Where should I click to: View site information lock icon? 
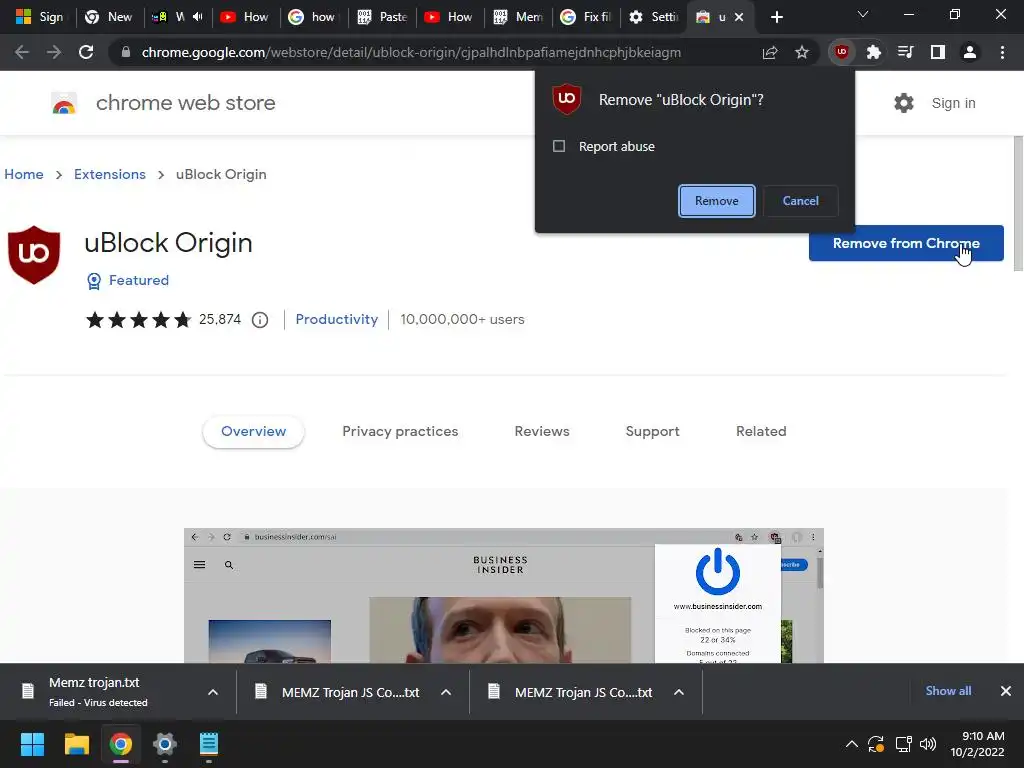(x=125, y=52)
